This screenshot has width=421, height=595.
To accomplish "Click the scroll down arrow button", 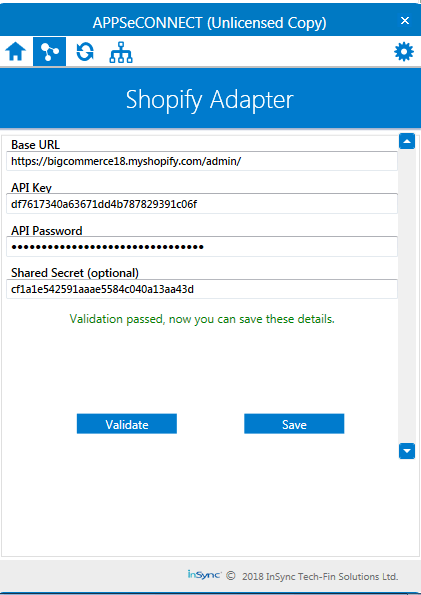I will pos(407,451).
